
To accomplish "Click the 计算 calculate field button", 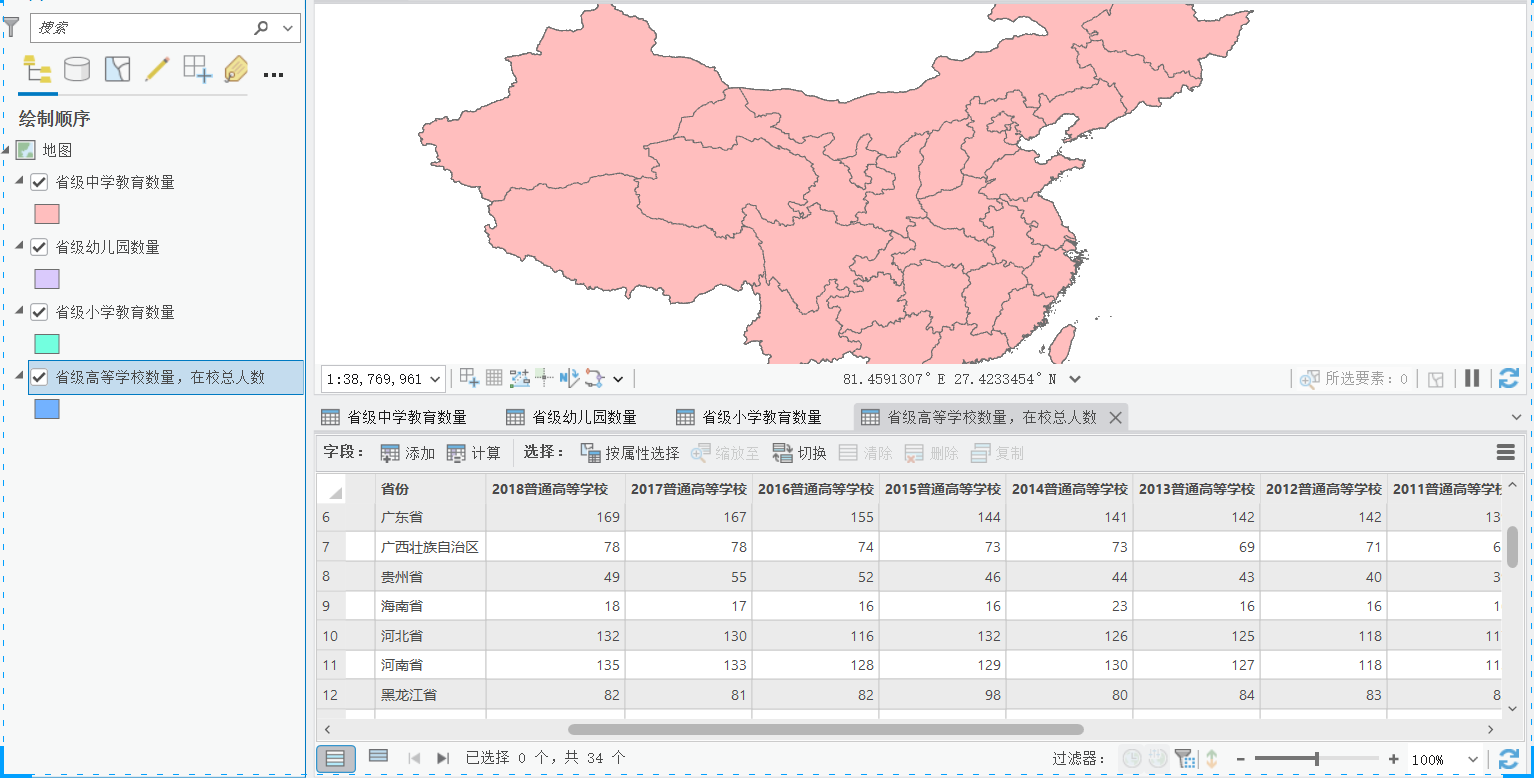I will pyautogui.click(x=473, y=453).
